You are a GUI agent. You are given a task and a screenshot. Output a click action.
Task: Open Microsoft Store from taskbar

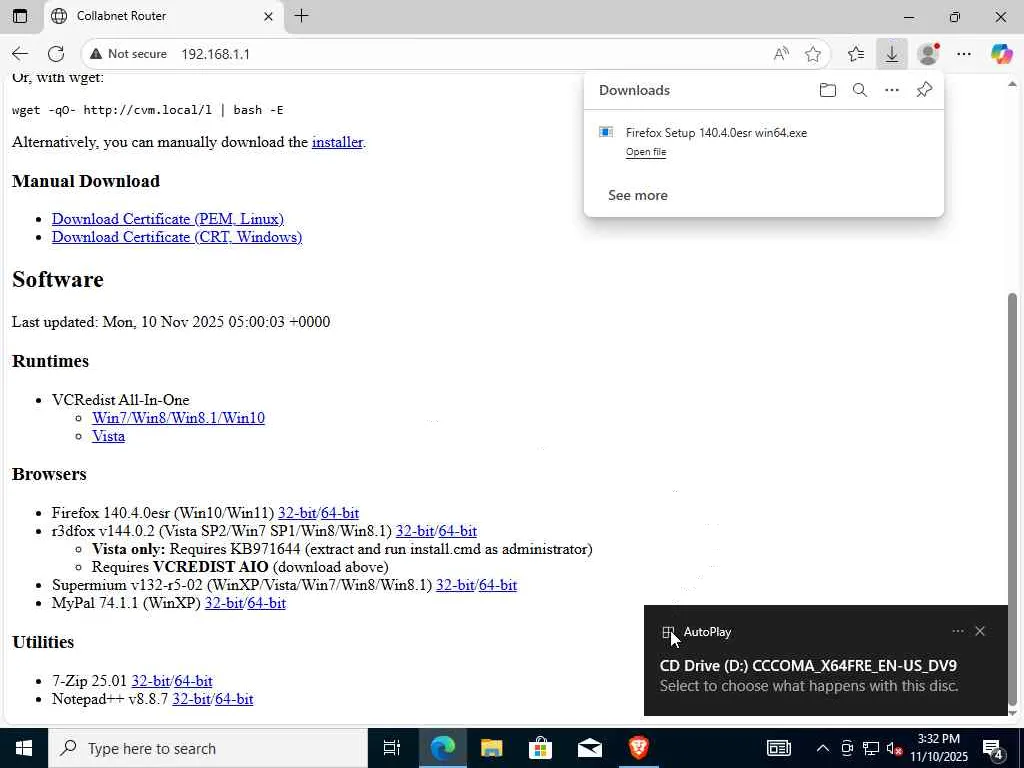540,748
